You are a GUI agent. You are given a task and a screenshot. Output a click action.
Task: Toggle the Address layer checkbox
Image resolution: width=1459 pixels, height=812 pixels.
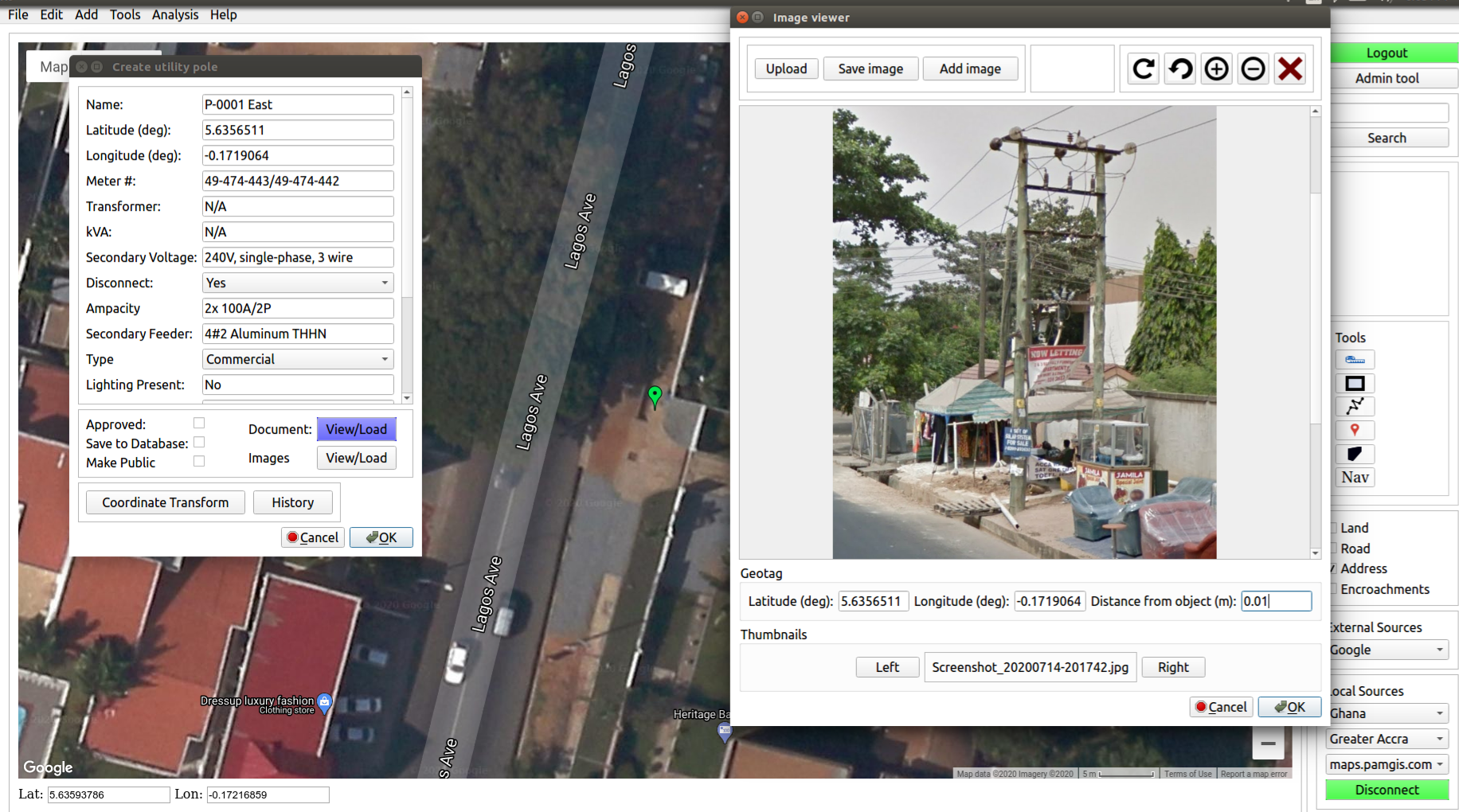(1333, 568)
